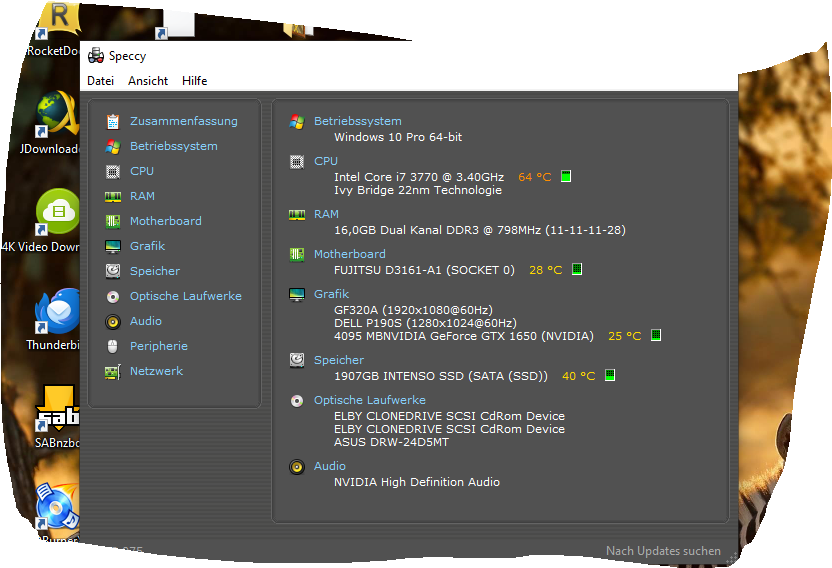The height and width of the screenshot is (568, 832).
Task: Click the Zusammenfassung clipboard icon
Action: pos(112,122)
